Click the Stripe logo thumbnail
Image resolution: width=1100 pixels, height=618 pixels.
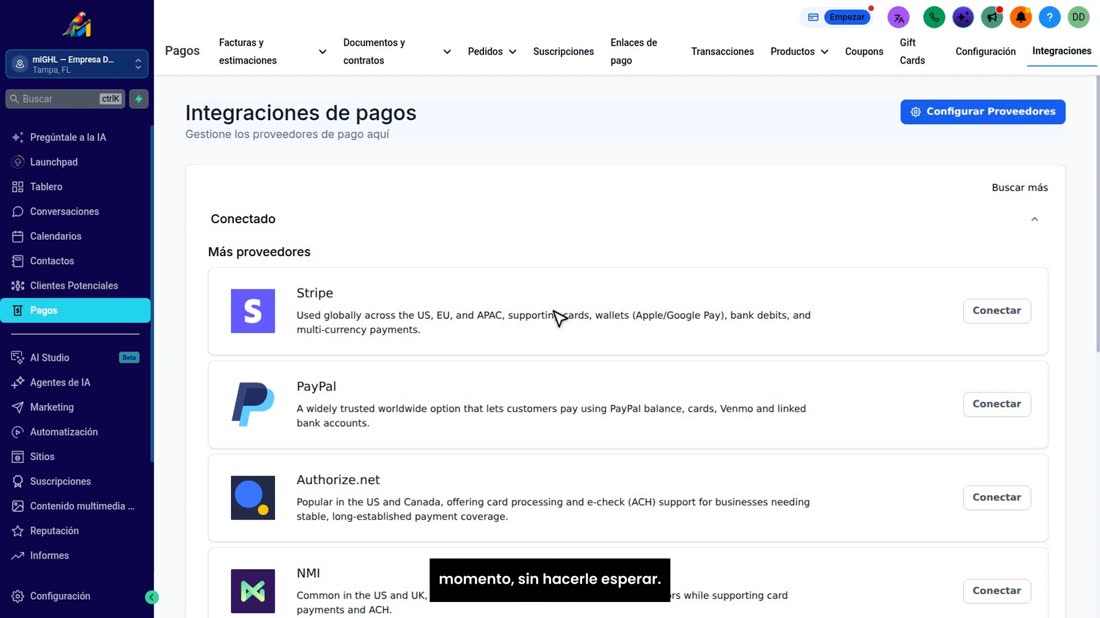coord(253,311)
